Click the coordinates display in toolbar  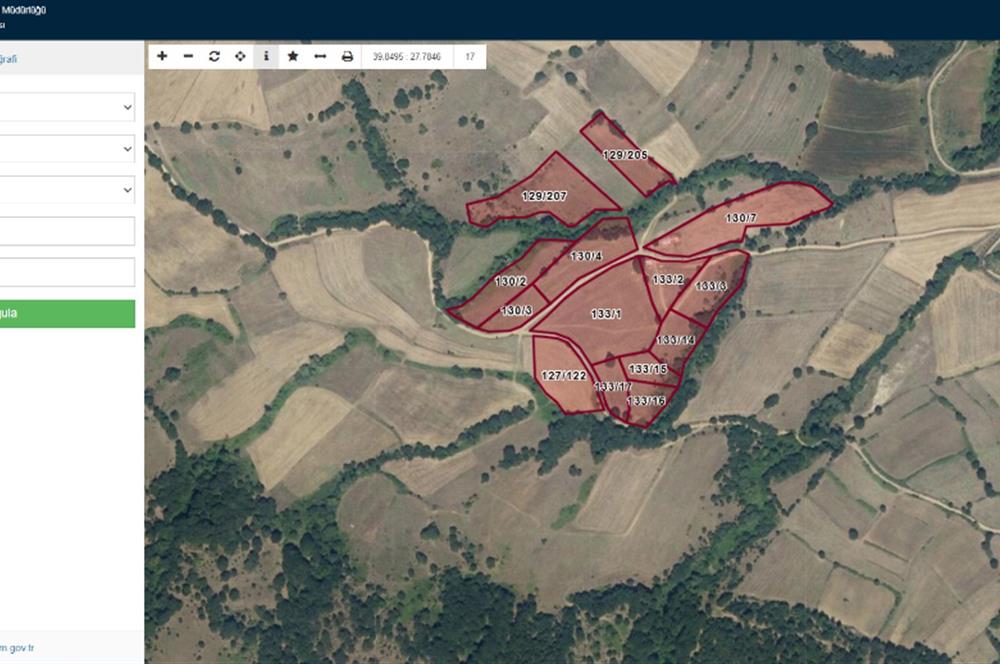point(407,56)
